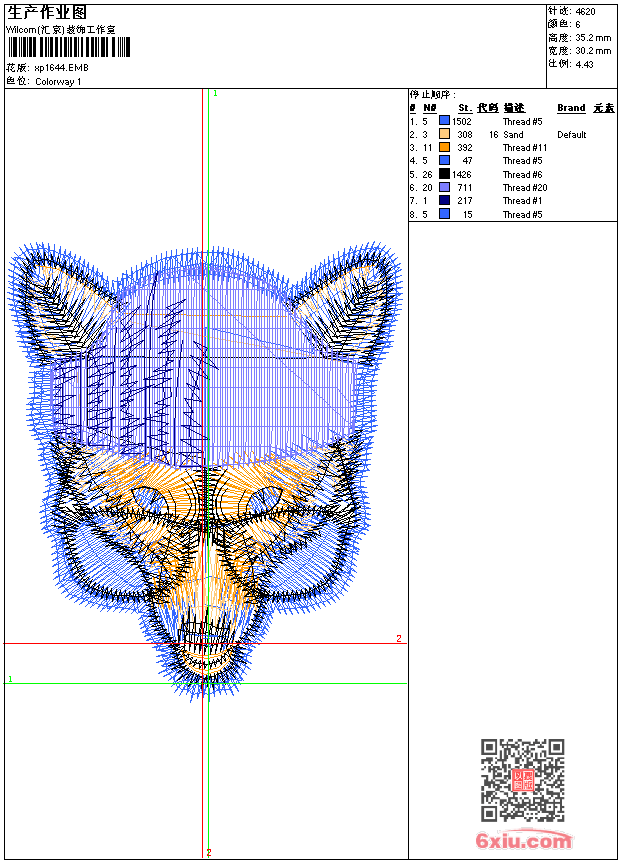620x860 pixels.
Task: Click the barcode under the Wilcom title
Action: 69,47
